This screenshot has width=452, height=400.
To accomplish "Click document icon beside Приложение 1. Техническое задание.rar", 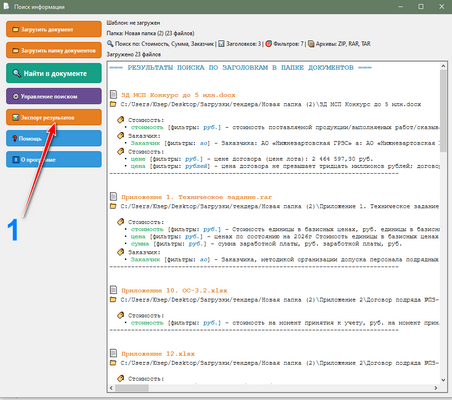I will tap(113, 196).
